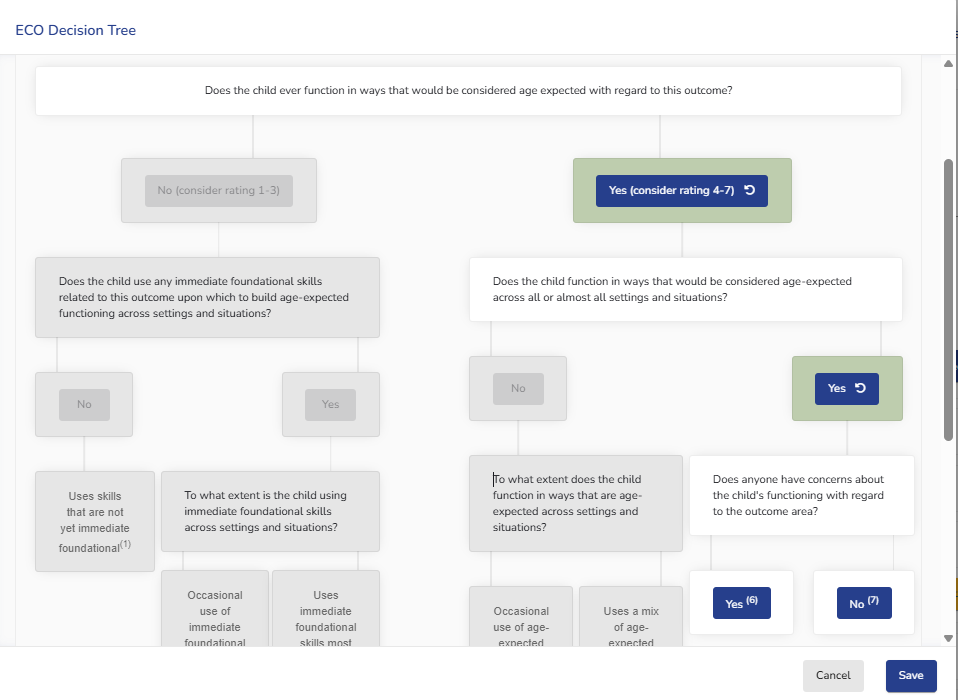Image resolution: width=958 pixels, height=700 pixels.
Task: Click the "Does anyone have concerns" question box
Action: (x=801, y=495)
